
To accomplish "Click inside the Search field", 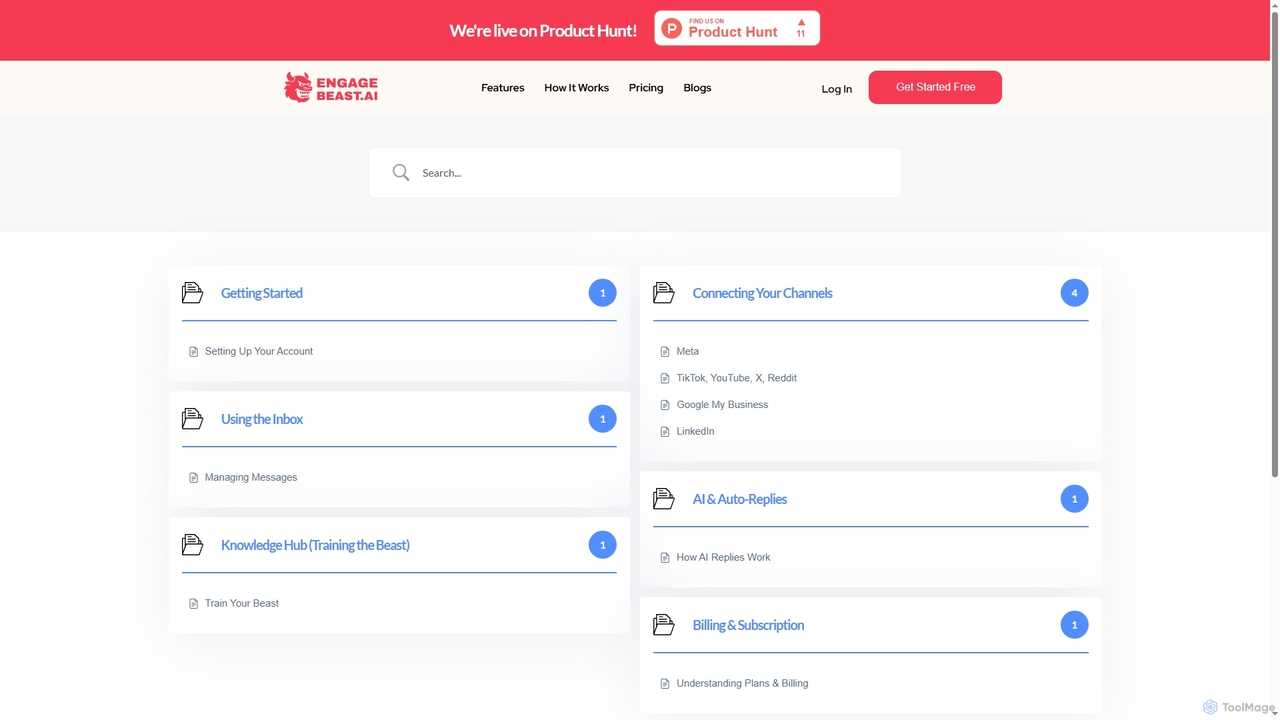I will click(635, 173).
